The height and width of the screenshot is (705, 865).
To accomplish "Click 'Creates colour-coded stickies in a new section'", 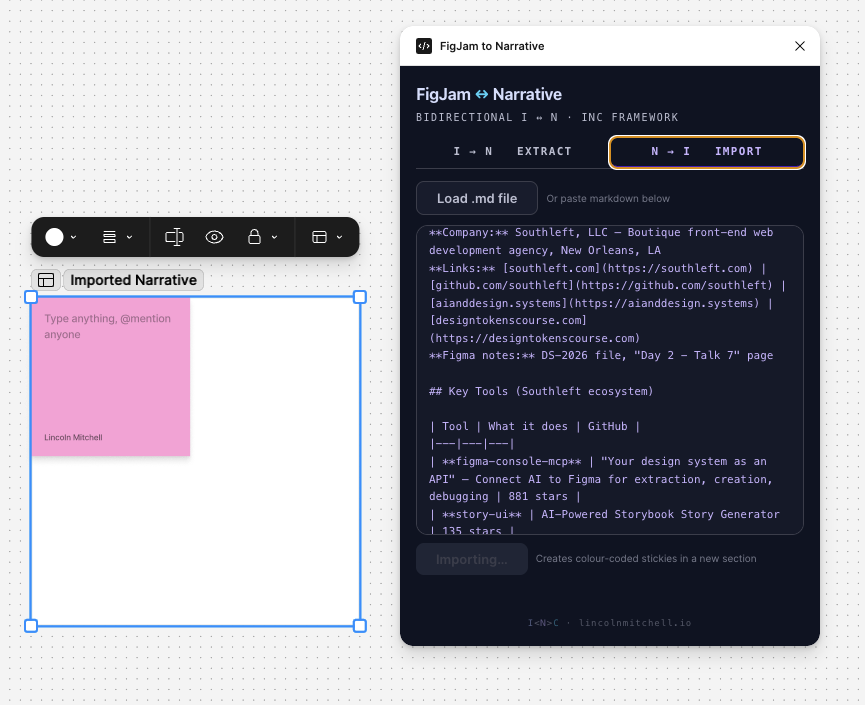I will click(x=646, y=559).
